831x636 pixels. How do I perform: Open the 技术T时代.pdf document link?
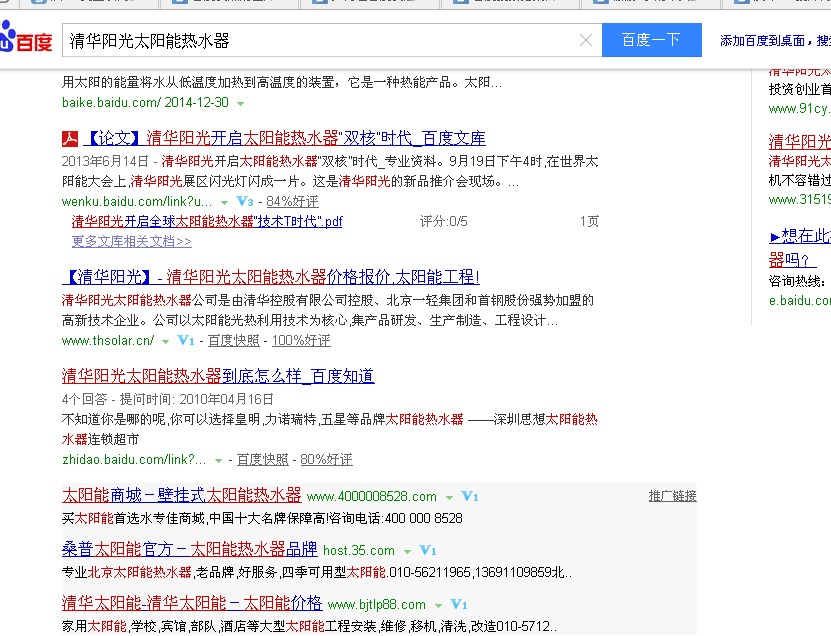pos(206,221)
